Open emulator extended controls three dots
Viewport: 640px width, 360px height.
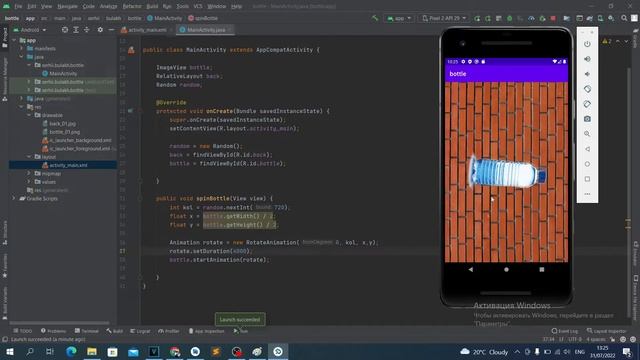click(x=587, y=194)
